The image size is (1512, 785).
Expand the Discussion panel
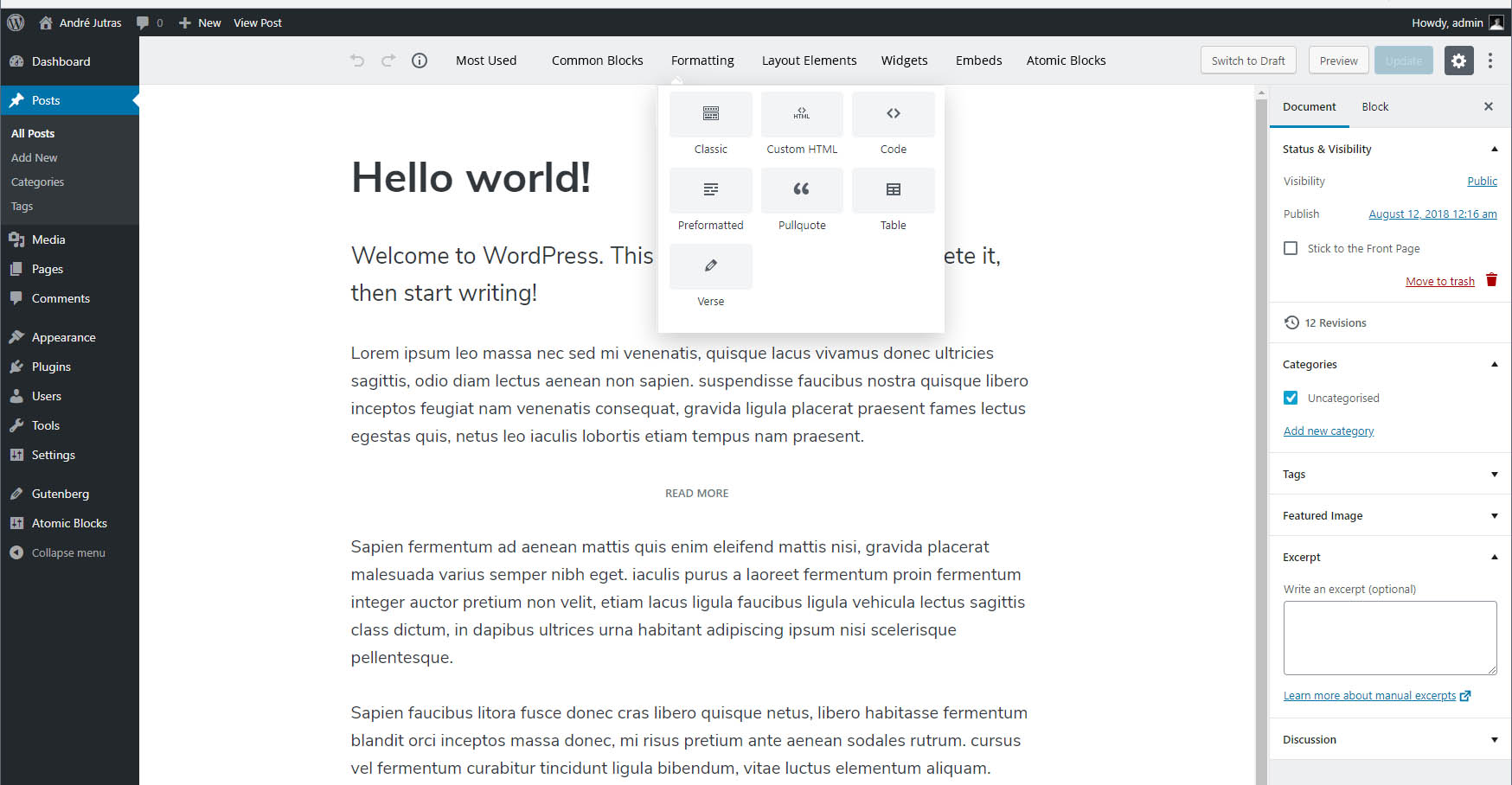click(1390, 739)
